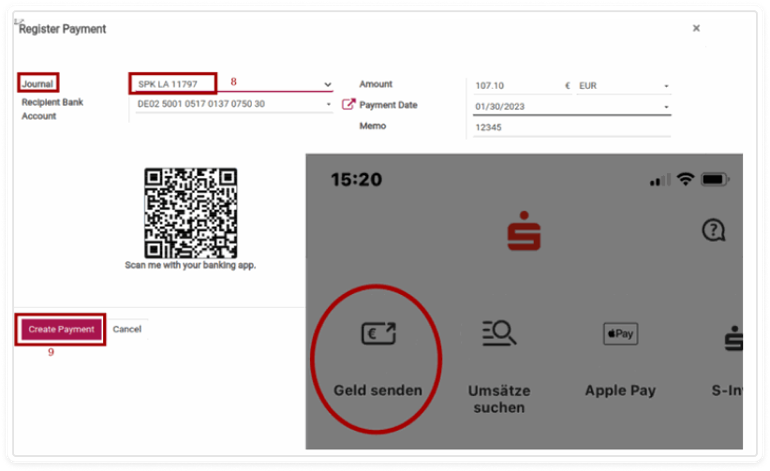770x471 pixels.
Task: Click the 'Scan me with your banking app.' text
Action: (x=191, y=265)
